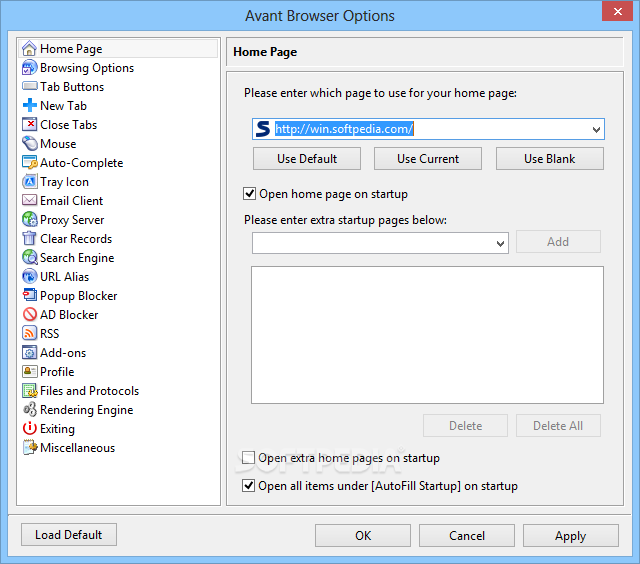
Task: Confirm settings with OK button
Action: click(x=363, y=535)
